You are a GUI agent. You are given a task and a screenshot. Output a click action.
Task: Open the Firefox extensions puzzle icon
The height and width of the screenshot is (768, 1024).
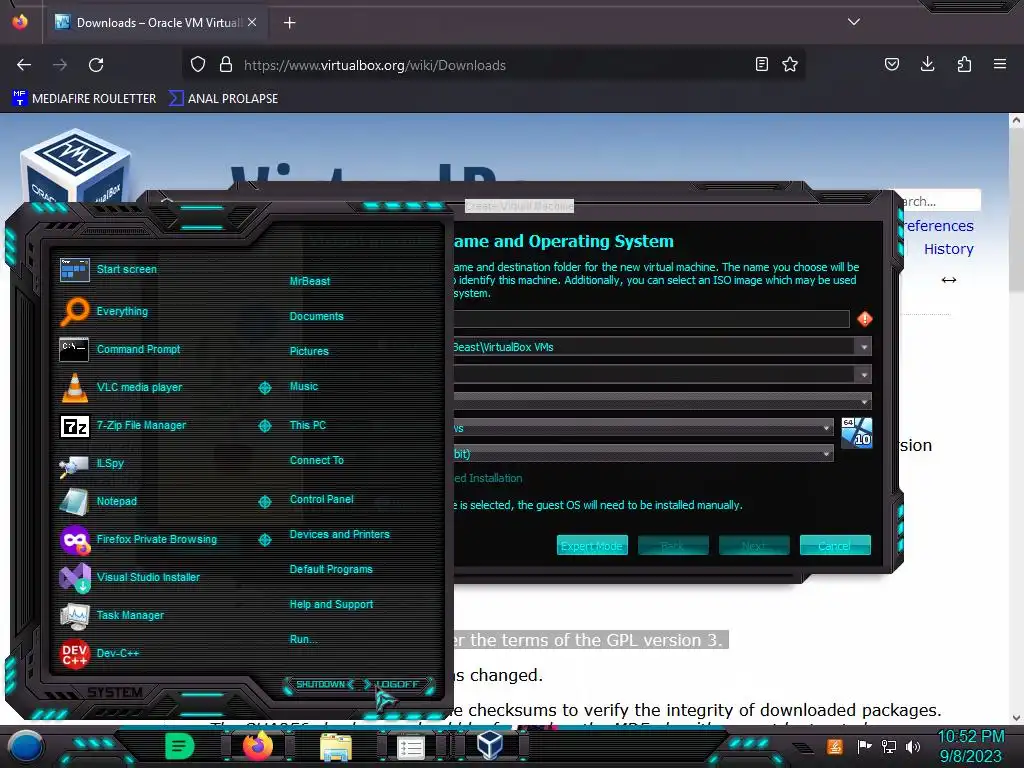[x=964, y=64]
